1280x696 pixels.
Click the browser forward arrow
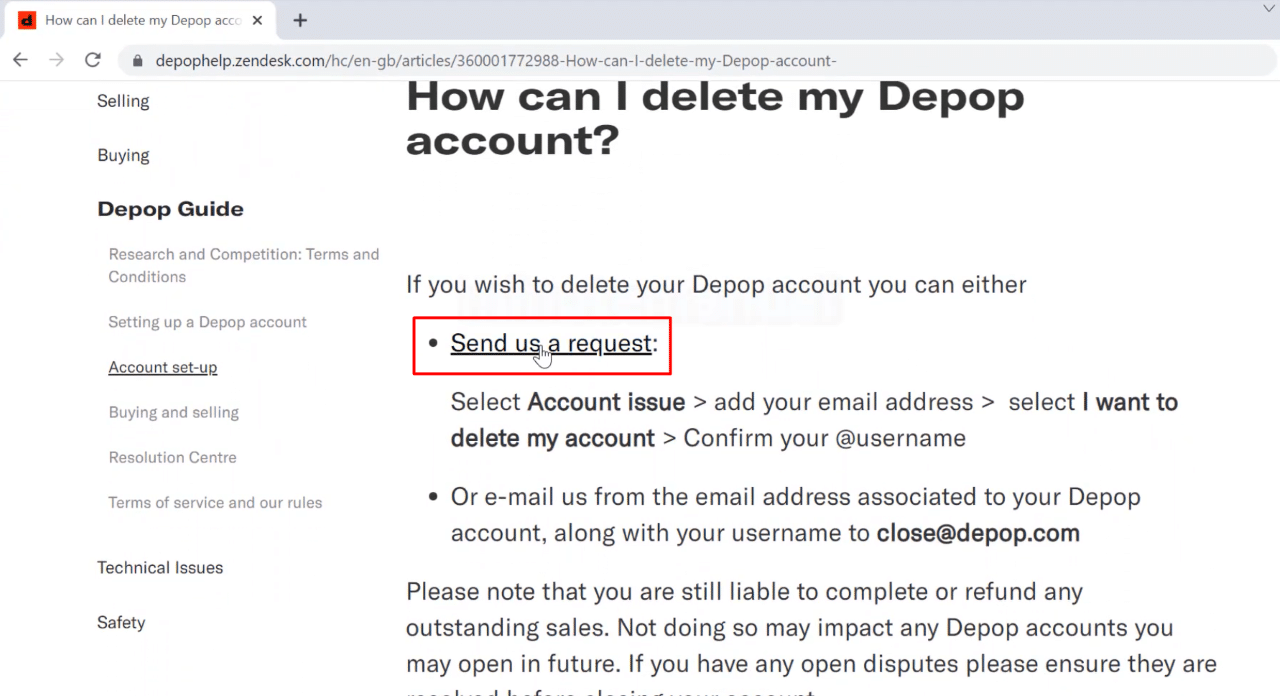click(x=56, y=60)
